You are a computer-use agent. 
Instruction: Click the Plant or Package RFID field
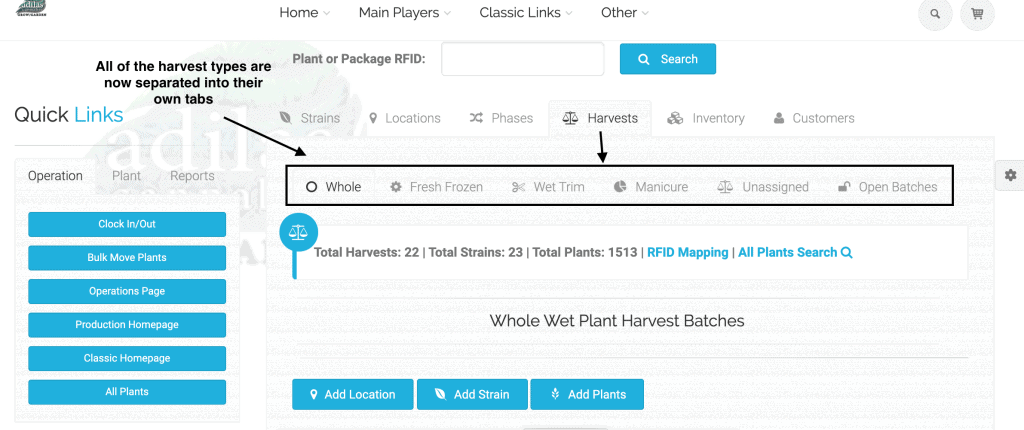point(522,59)
